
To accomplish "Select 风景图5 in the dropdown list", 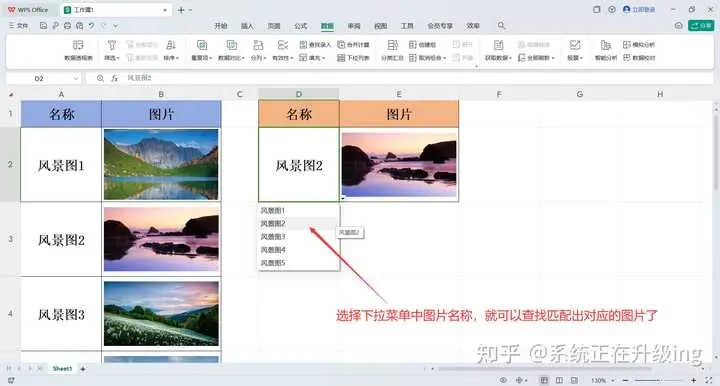I will [298, 263].
